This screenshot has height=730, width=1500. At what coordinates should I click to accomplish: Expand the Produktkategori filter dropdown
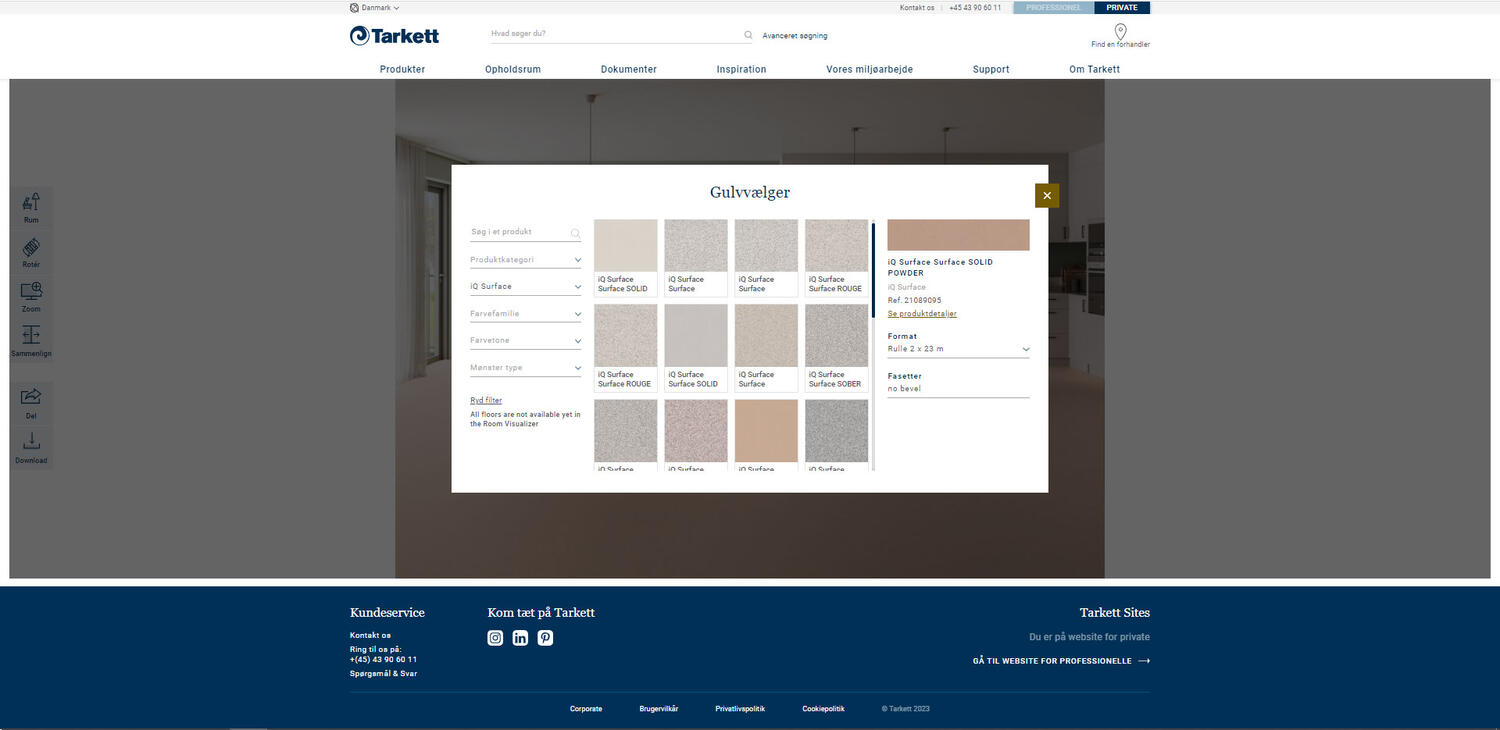525,259
